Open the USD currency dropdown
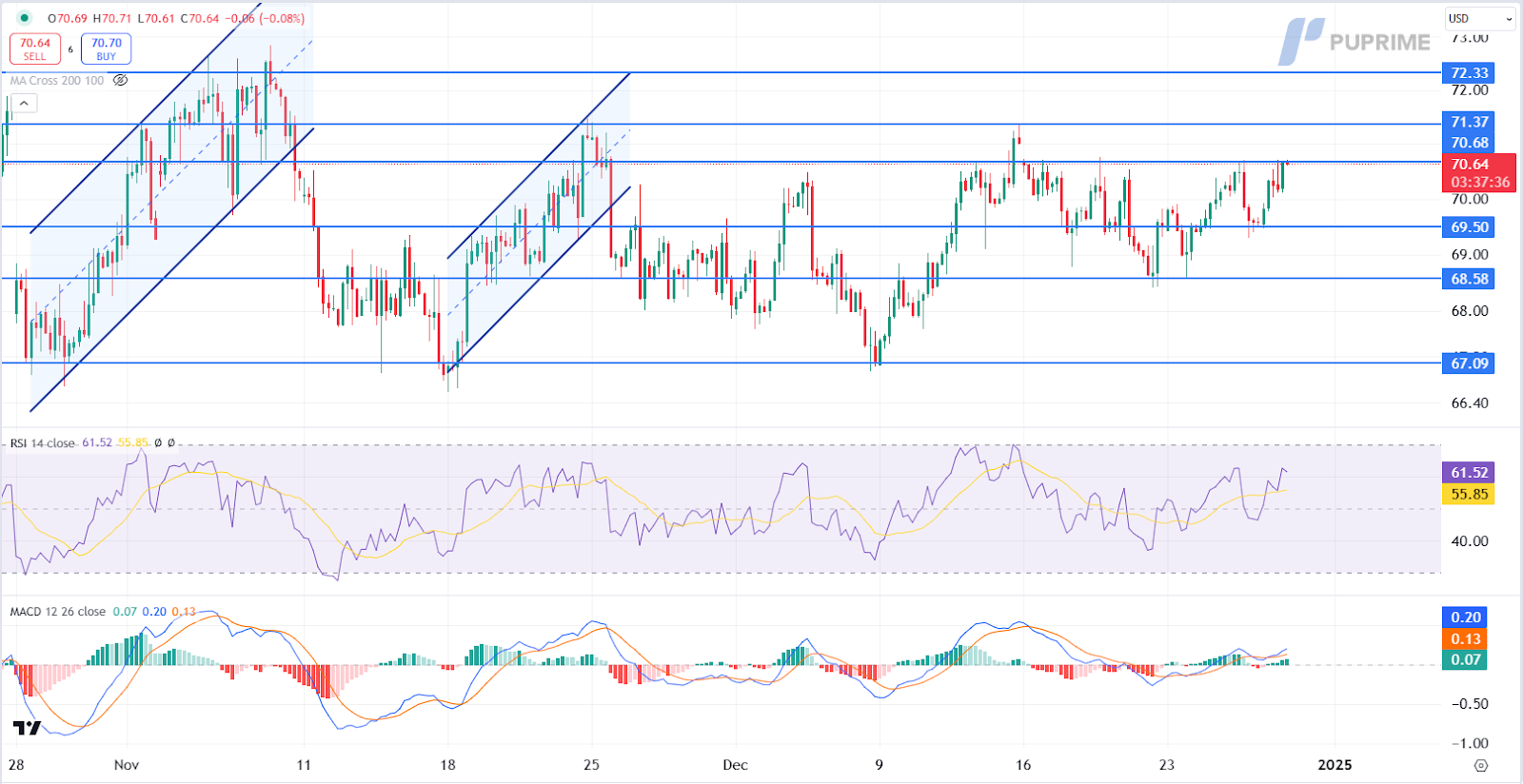The height and width of the screenshot is (784, 1523). pyautogui.click(x=1479, y=18)
